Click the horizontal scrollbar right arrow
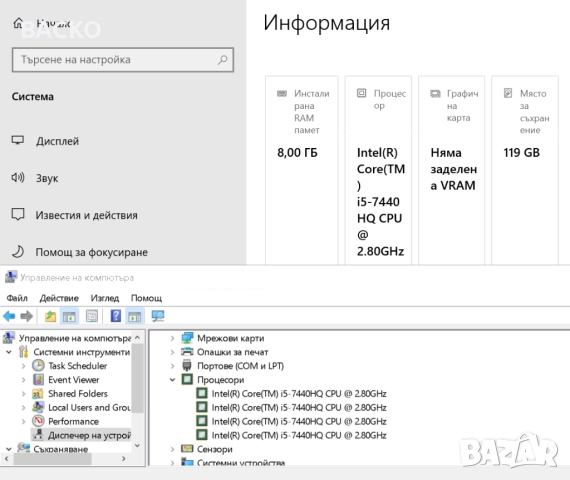Viewport: 570px width, 480px height. pyautogui.click(x=124, y=459)
